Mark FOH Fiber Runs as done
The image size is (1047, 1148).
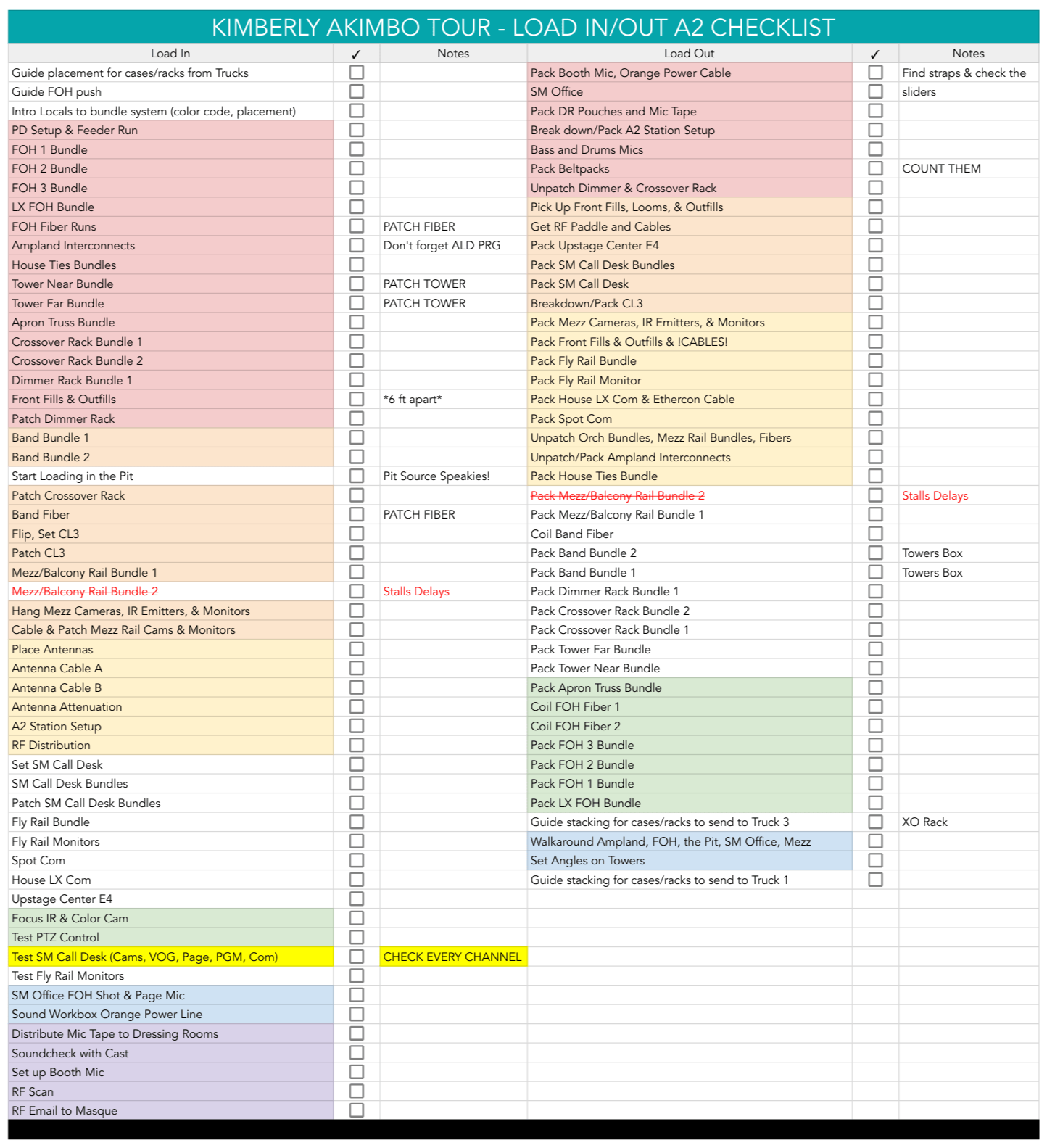pos(356,226)
